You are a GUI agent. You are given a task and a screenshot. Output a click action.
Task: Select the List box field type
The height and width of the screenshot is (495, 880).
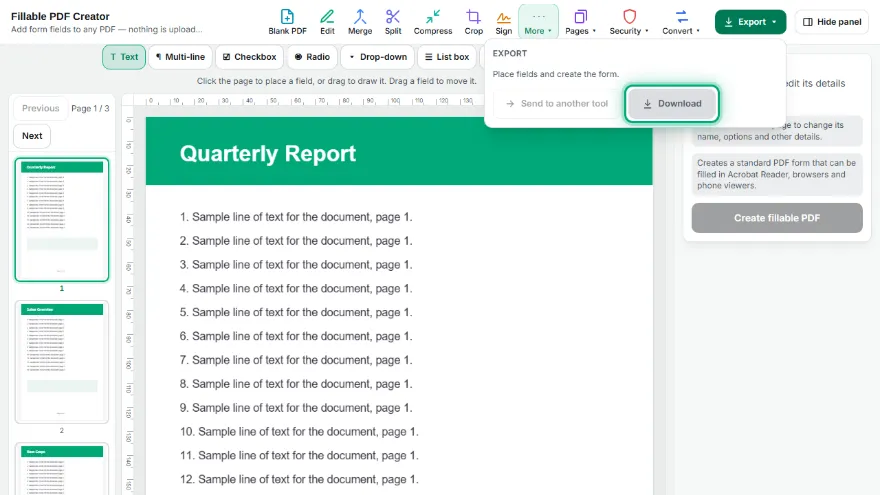click(x=447, y=57)
